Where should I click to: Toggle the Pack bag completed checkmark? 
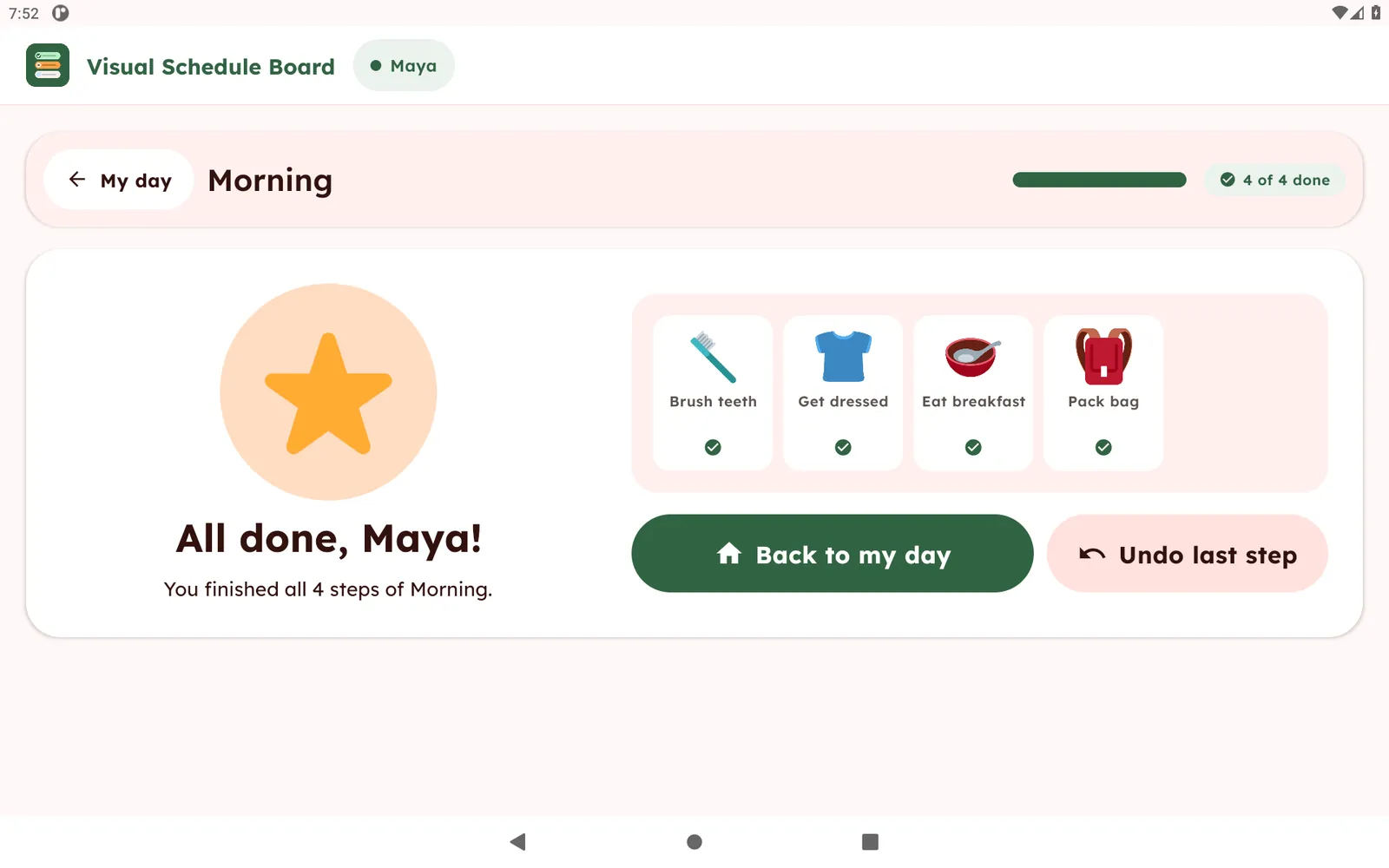click(1103, 447)
